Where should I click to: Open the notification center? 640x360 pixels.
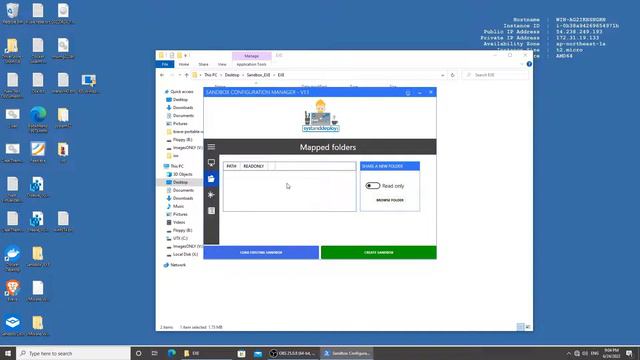pos(629,353)
